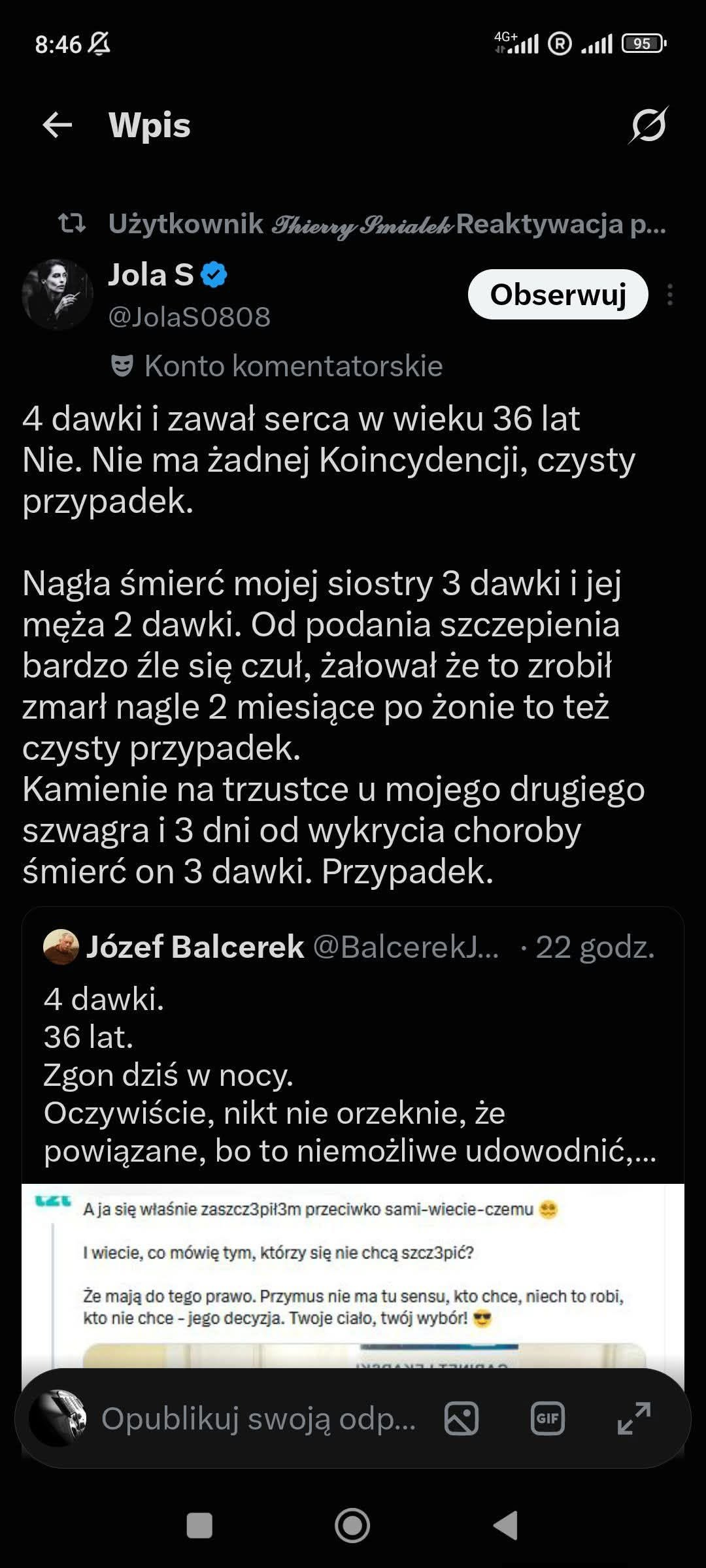
Task: Tap the repost icon above the post
Action: (x=72, y=224)
